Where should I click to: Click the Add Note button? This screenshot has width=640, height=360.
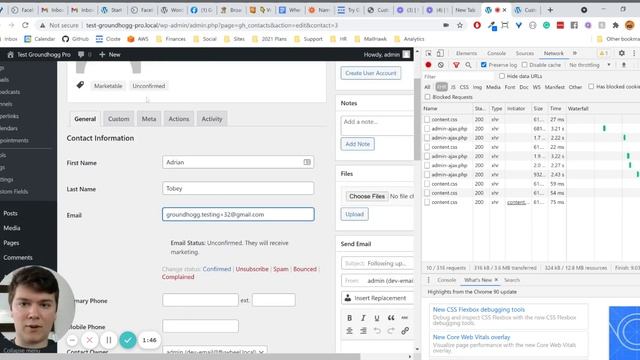pyautogui.click(x=358, y=144)
